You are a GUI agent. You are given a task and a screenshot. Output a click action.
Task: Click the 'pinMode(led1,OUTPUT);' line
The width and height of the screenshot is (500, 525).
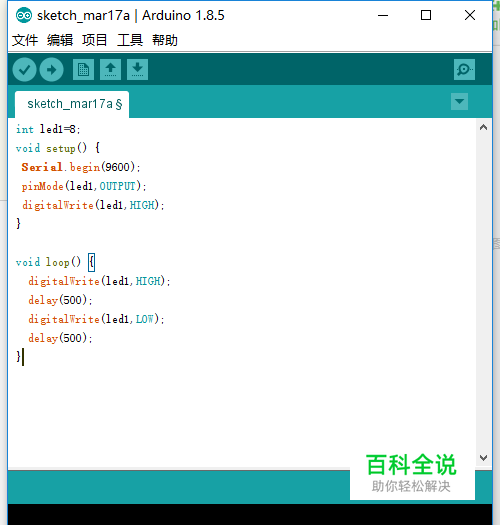(84, 186)
